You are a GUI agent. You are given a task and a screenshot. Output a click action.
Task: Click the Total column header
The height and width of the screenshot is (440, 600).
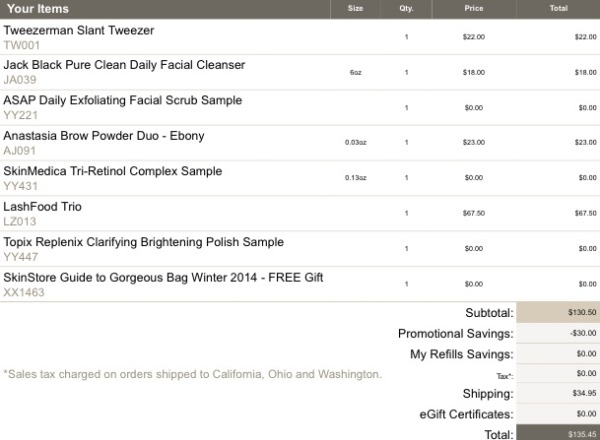[x=558, y=8]
